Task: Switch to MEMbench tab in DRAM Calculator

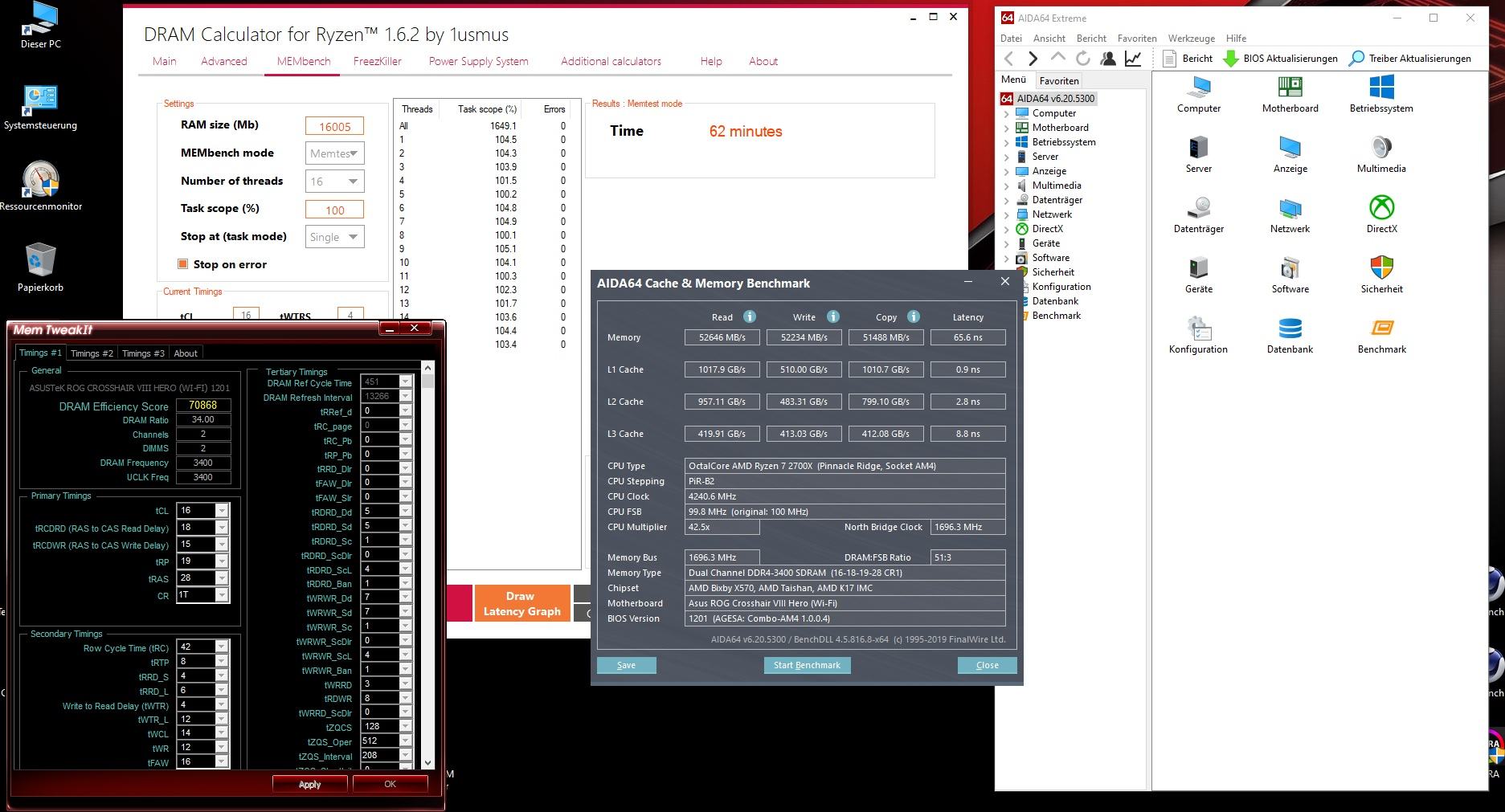Action: (x=303, y=61)
